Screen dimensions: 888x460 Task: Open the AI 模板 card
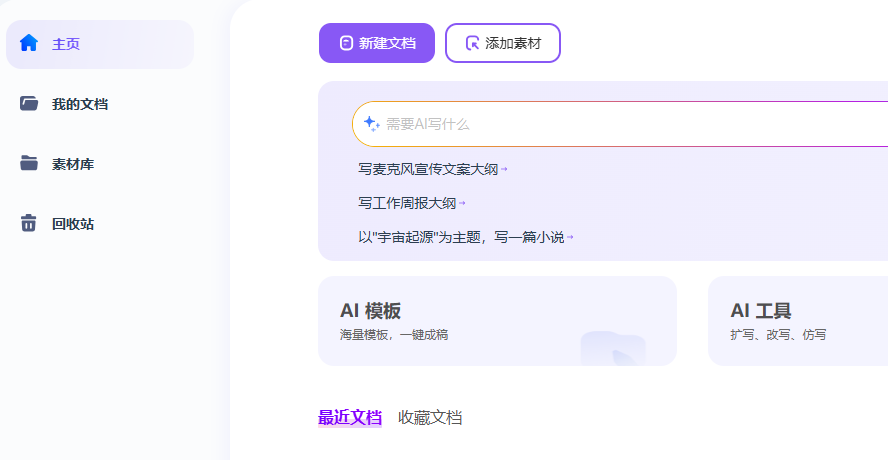coord(497,321)
